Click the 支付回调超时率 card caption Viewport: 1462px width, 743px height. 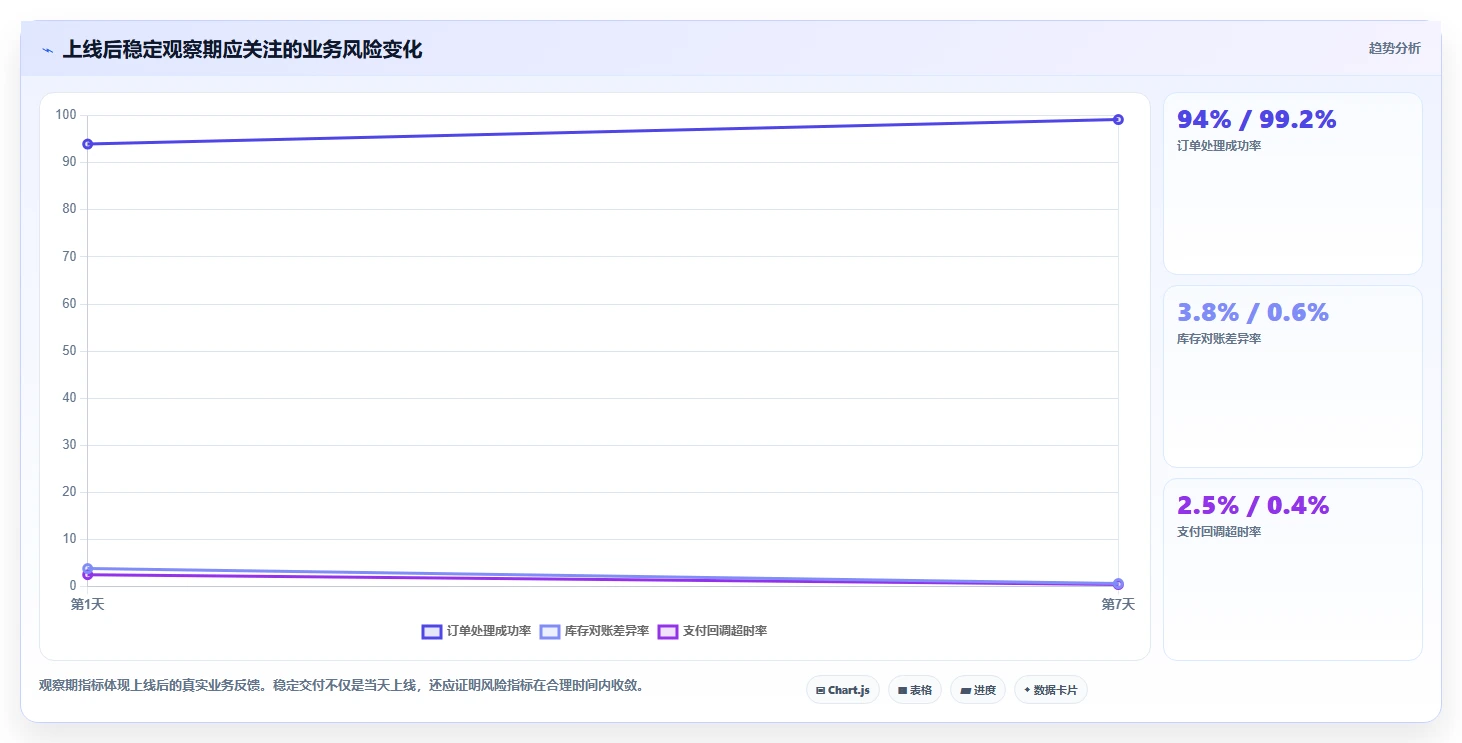click(1219, 532)
